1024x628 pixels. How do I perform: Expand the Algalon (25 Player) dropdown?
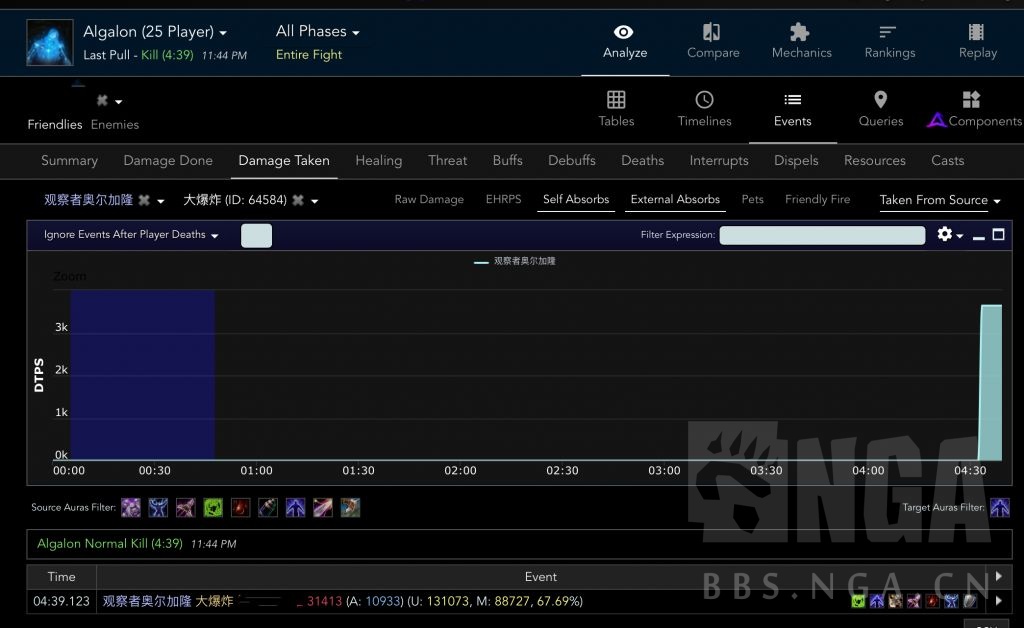(x=155, y=32)
